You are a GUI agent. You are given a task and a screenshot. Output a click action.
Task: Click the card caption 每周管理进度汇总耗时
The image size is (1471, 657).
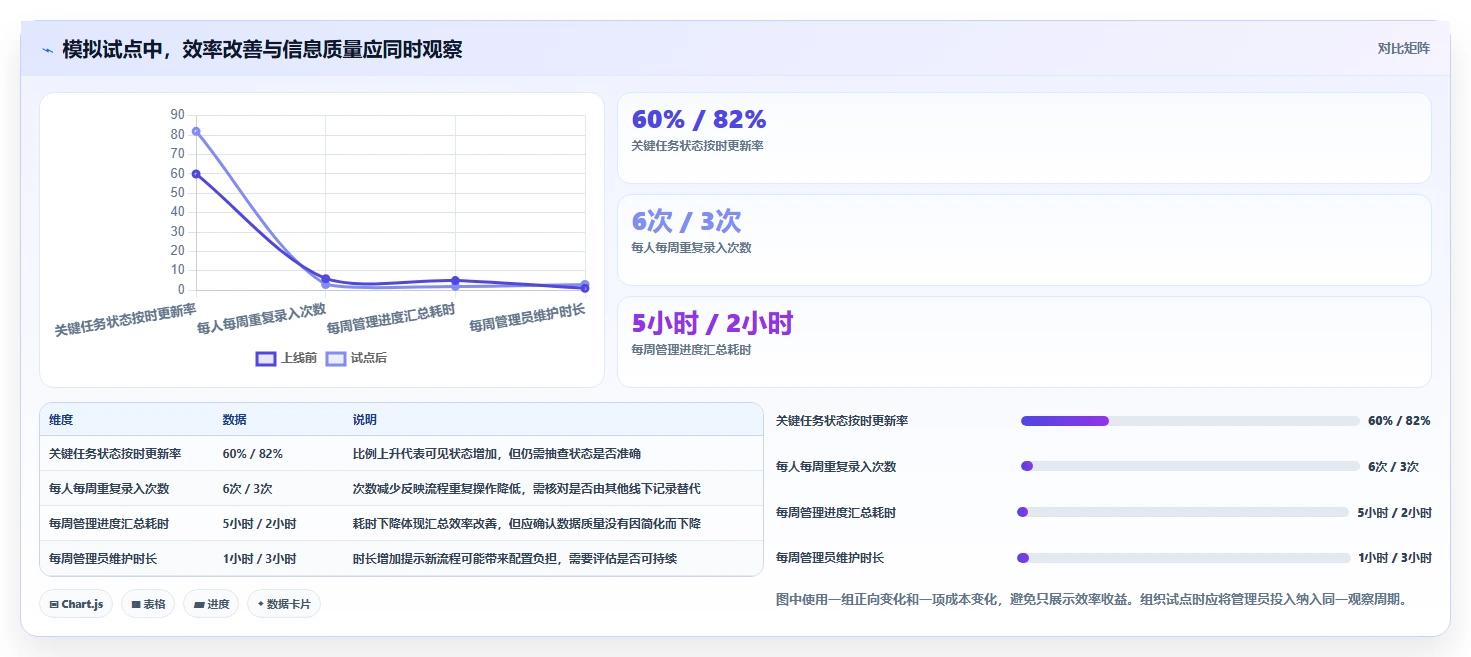click(691, 350)
